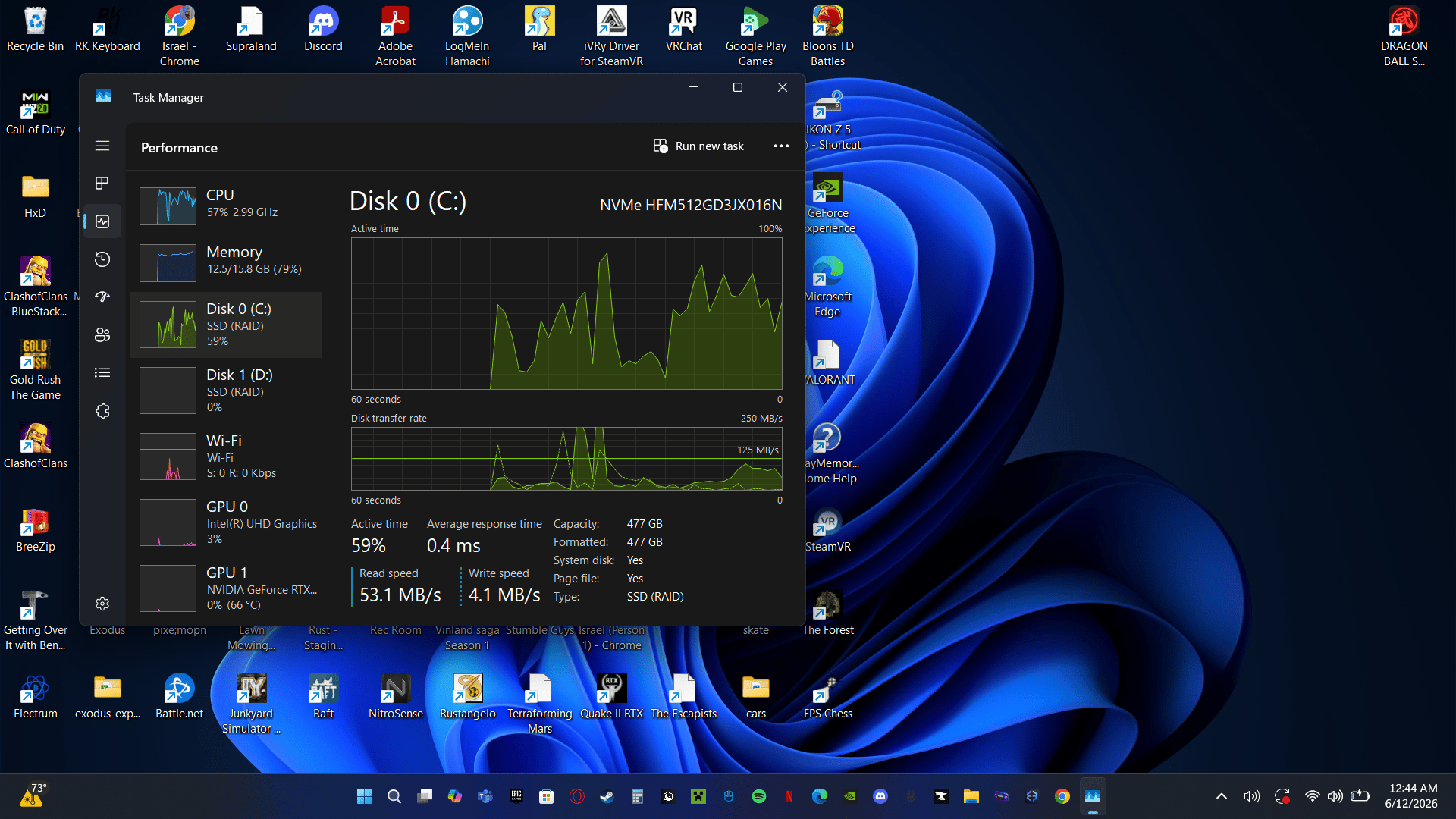Click the NVMe HFM512GD3JX016N model text
Screen dimensions: 1456x819
click(691, 205)
